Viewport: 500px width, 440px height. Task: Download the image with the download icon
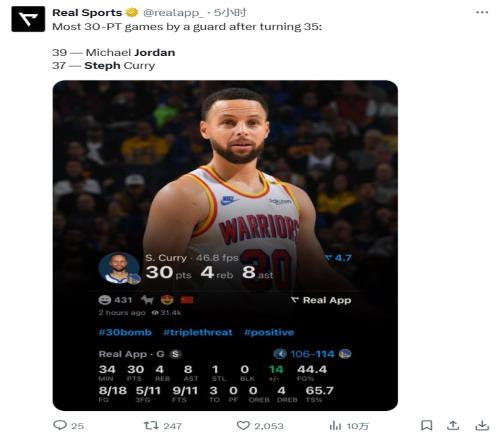(x=482, y=425)
